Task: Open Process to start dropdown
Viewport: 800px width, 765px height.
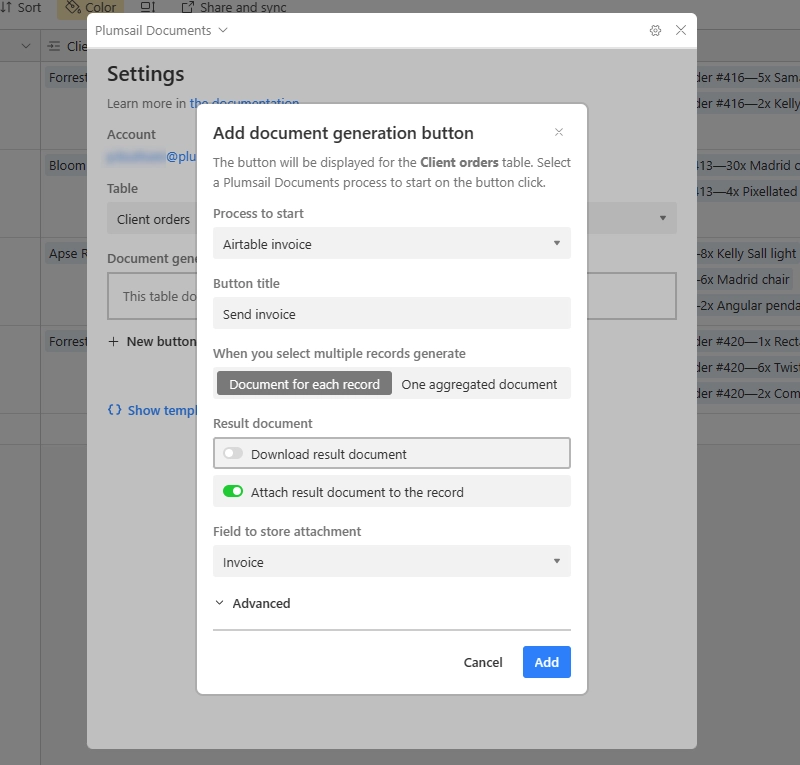Action: [391, 243]
